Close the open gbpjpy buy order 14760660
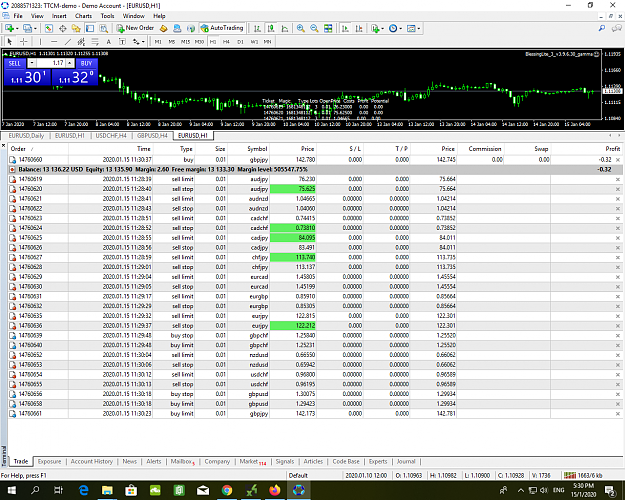 pos(618,160)
